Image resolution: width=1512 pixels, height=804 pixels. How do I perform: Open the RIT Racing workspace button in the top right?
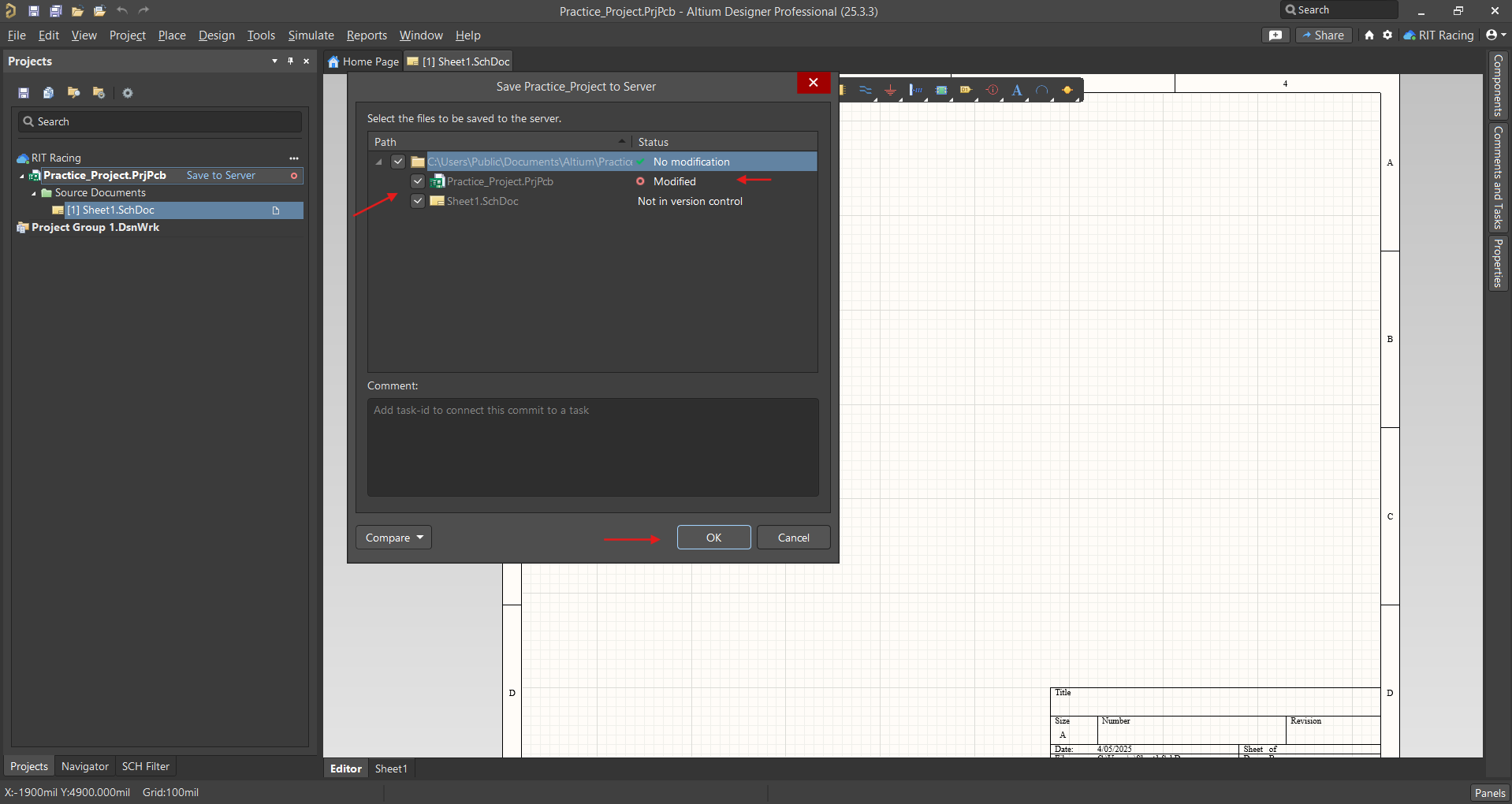click(x=1439, y=35)
